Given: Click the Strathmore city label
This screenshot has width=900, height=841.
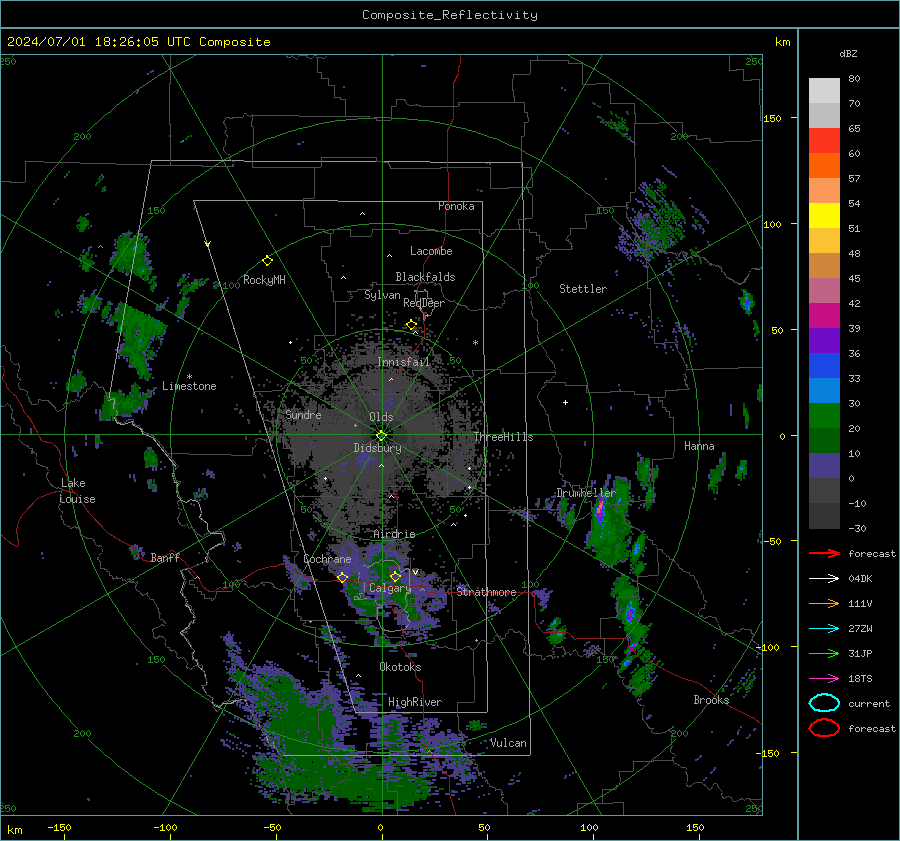Looking at the screenshot, I should pyautogui.click(x=487, y=592).
